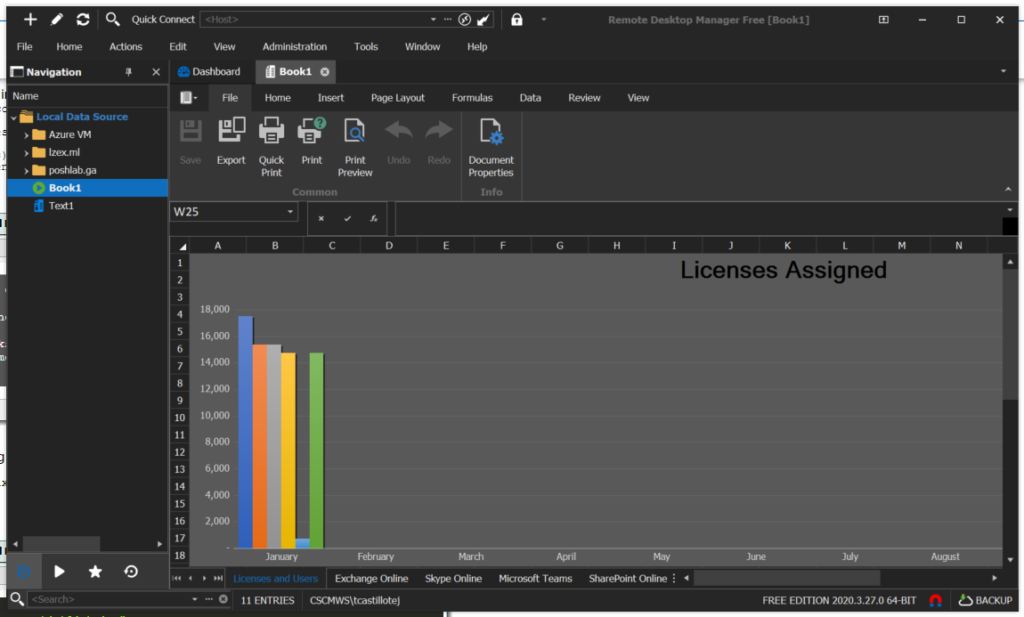Switch to the Page Layout ribbon tab
Viewport: 1024px width, 617px height.
click(397, 98)
